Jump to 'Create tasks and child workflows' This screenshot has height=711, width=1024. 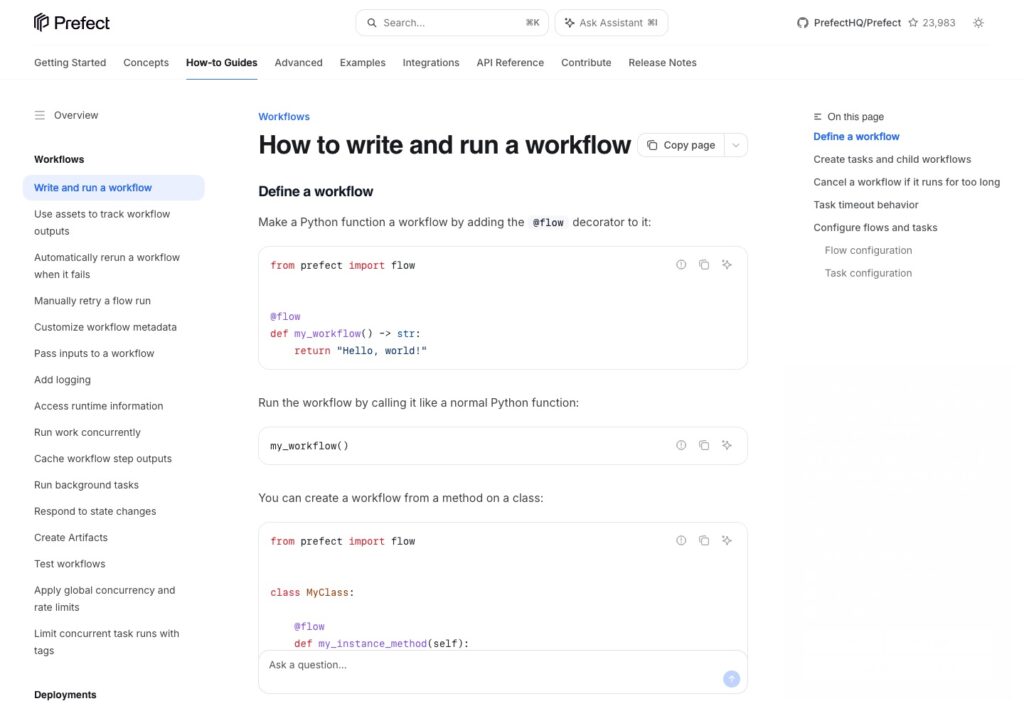click(x=892, y=159)
